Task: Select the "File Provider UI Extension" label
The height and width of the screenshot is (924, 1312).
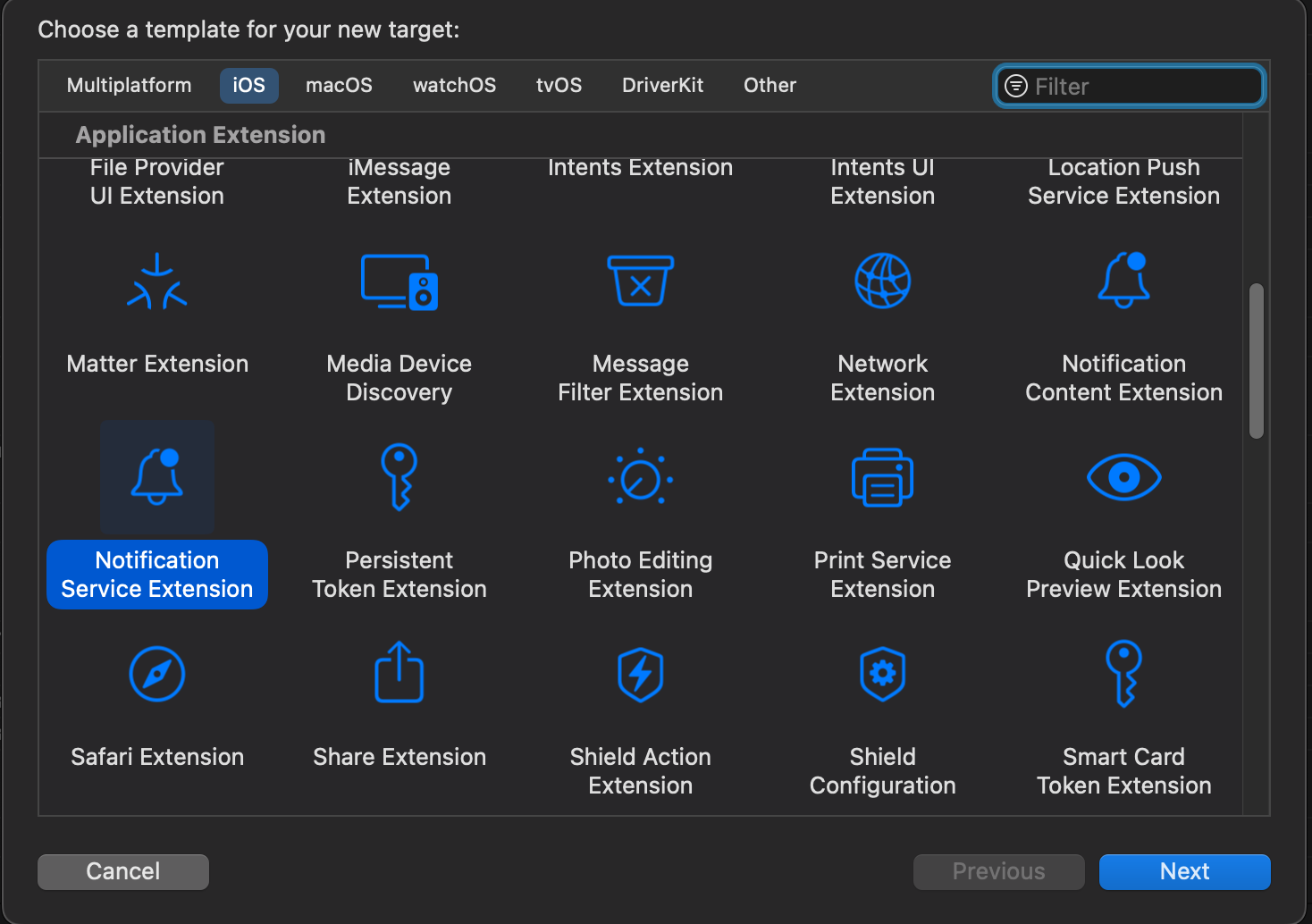Action: pos(157,181)
